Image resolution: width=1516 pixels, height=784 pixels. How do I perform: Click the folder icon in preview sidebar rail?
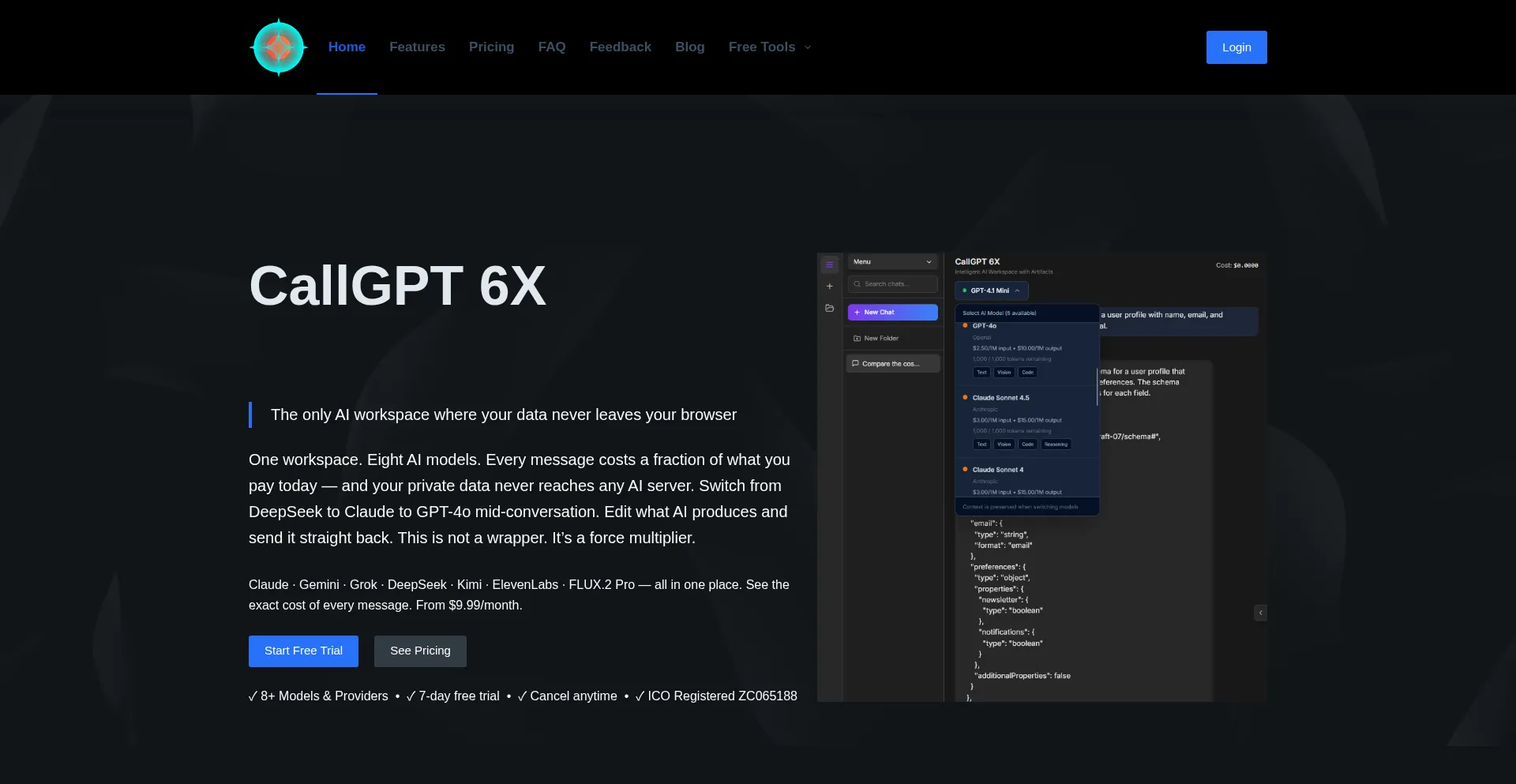pyautogui.click(x=829, y=308)
